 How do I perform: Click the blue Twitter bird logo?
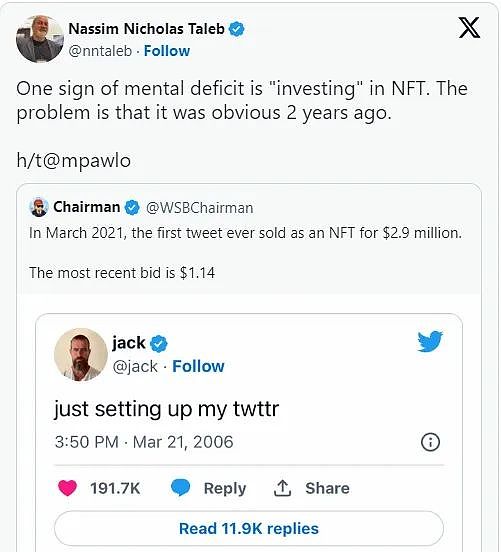point(430,341)
